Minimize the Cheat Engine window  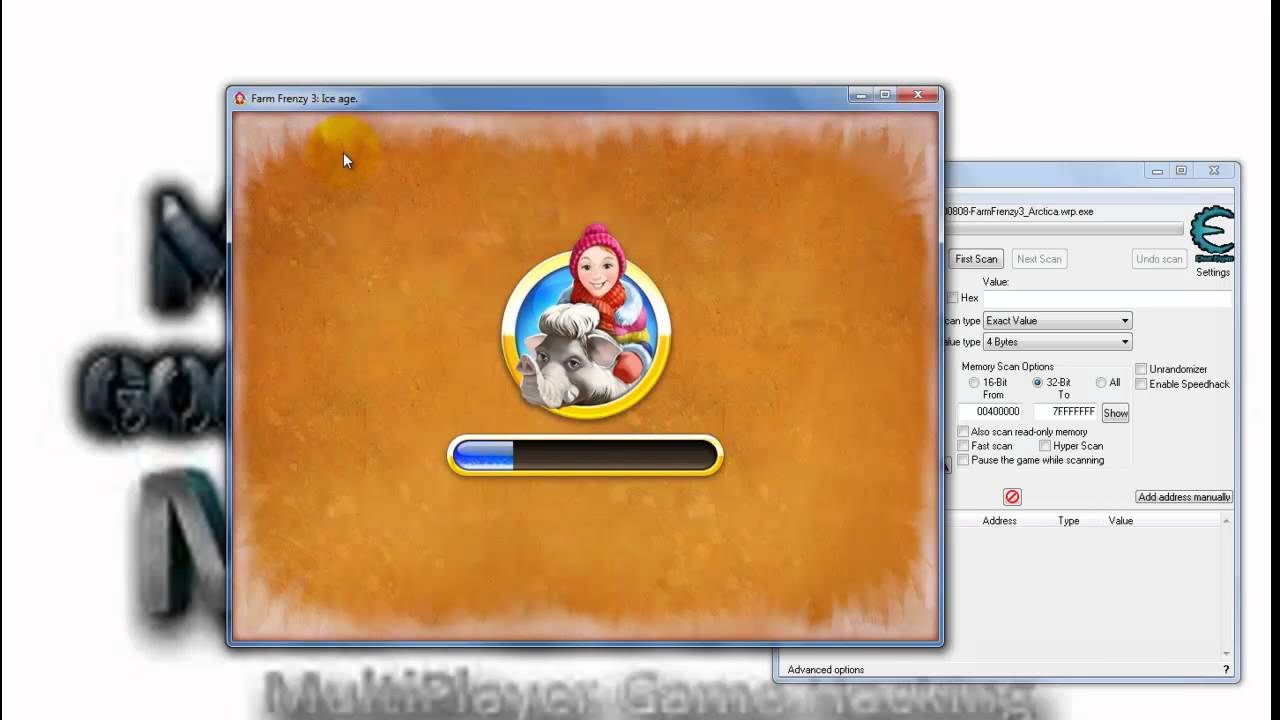pos(1157,171)
